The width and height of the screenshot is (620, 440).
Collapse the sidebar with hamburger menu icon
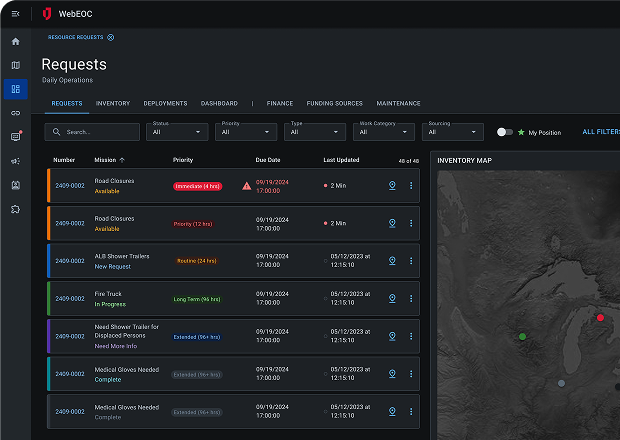pos(15,13)
